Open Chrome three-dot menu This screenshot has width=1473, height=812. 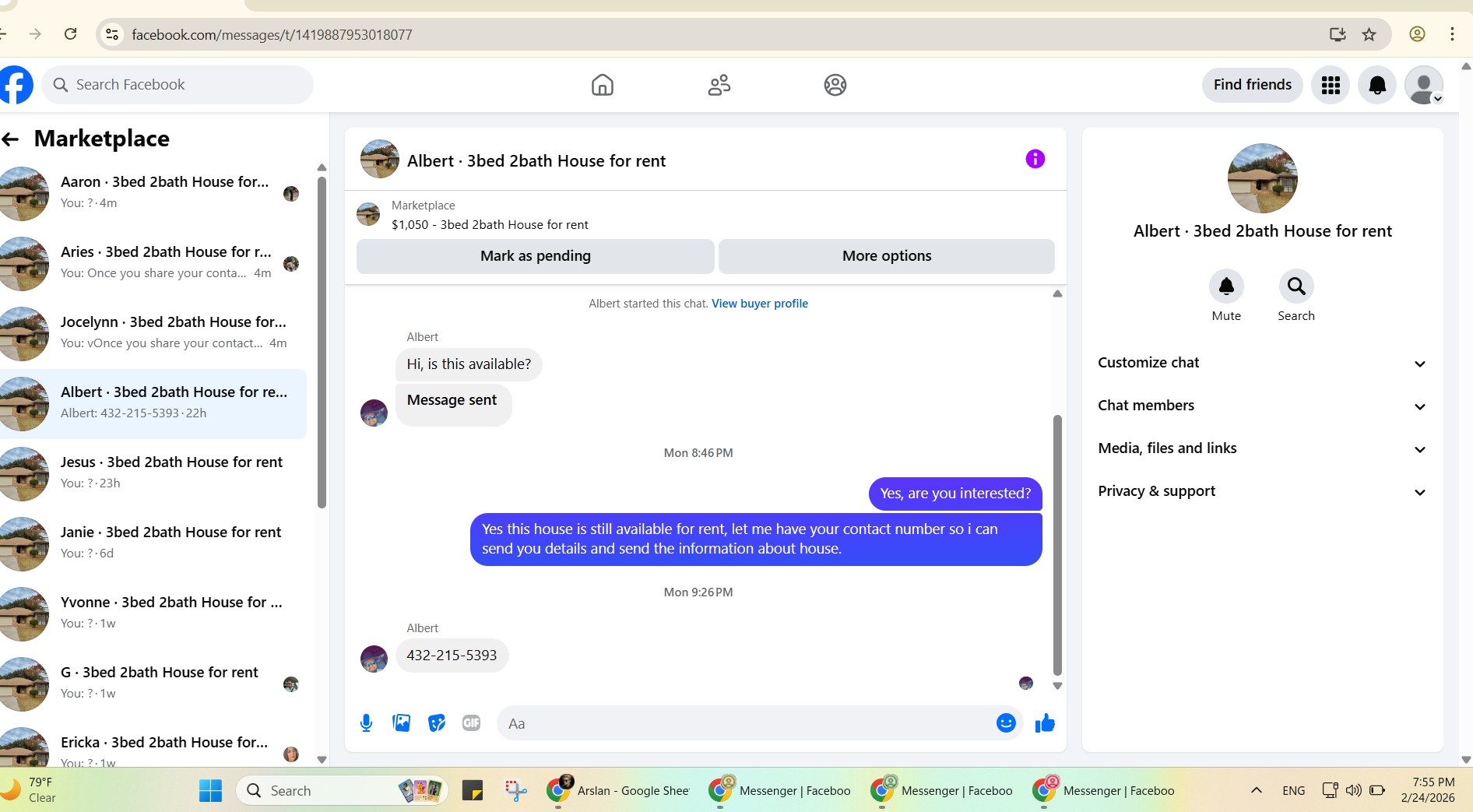[1452, 34]
